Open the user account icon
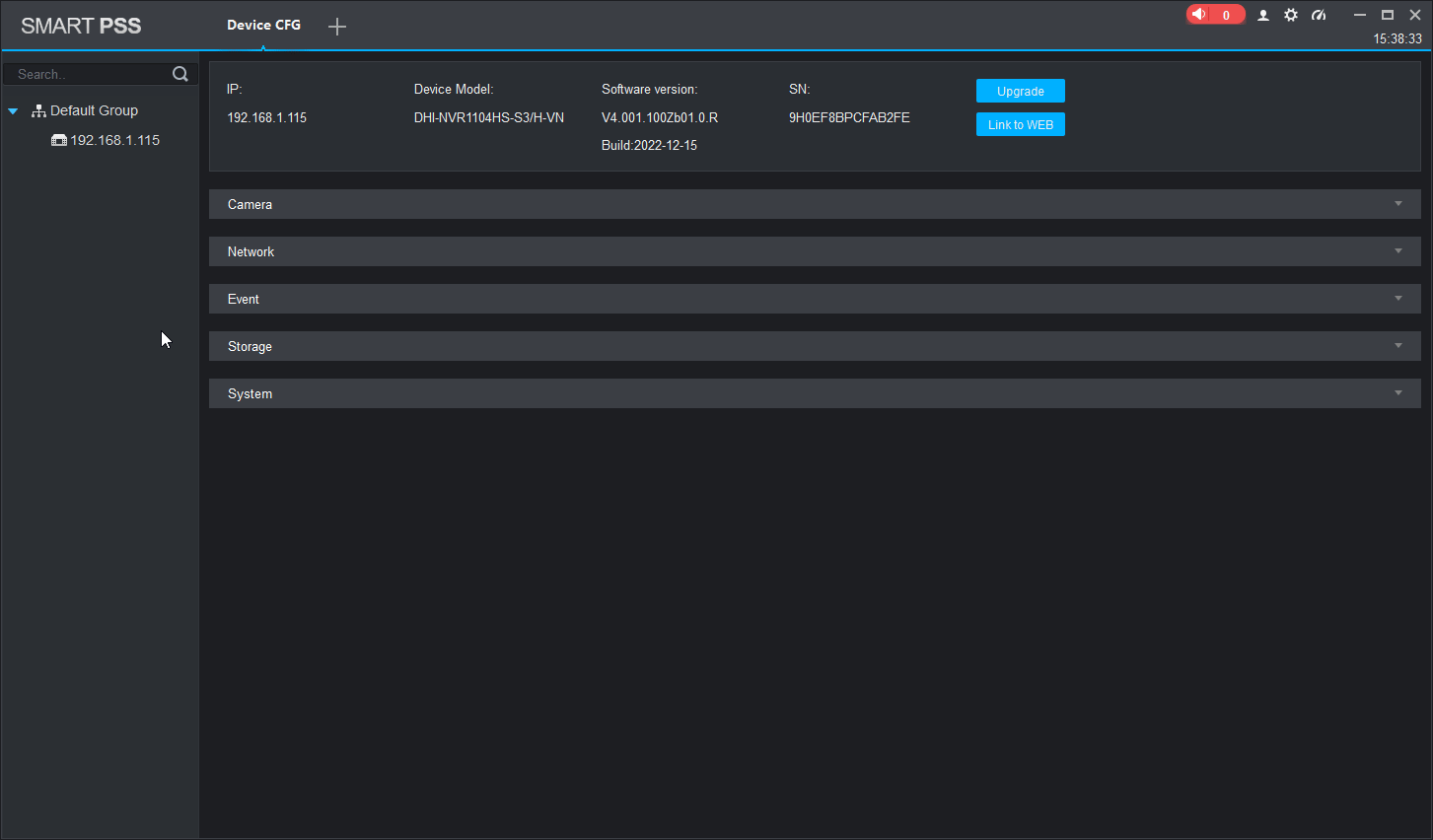Screen dimensions: 1433x840 [1262, 15]
